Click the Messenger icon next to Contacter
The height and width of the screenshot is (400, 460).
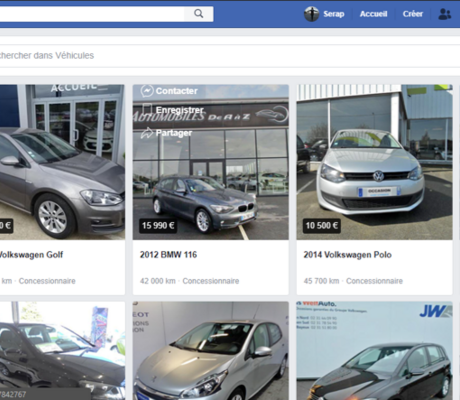pos(147,91)
